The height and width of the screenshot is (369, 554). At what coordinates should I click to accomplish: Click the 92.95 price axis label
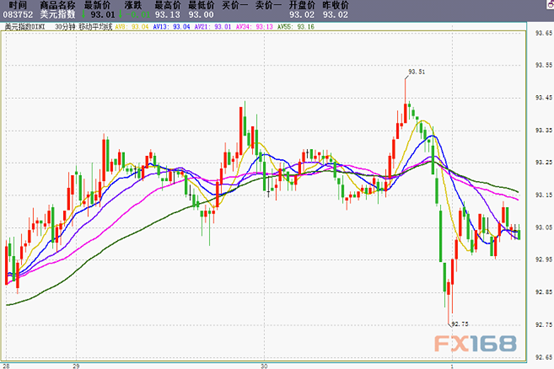[544, 260]
